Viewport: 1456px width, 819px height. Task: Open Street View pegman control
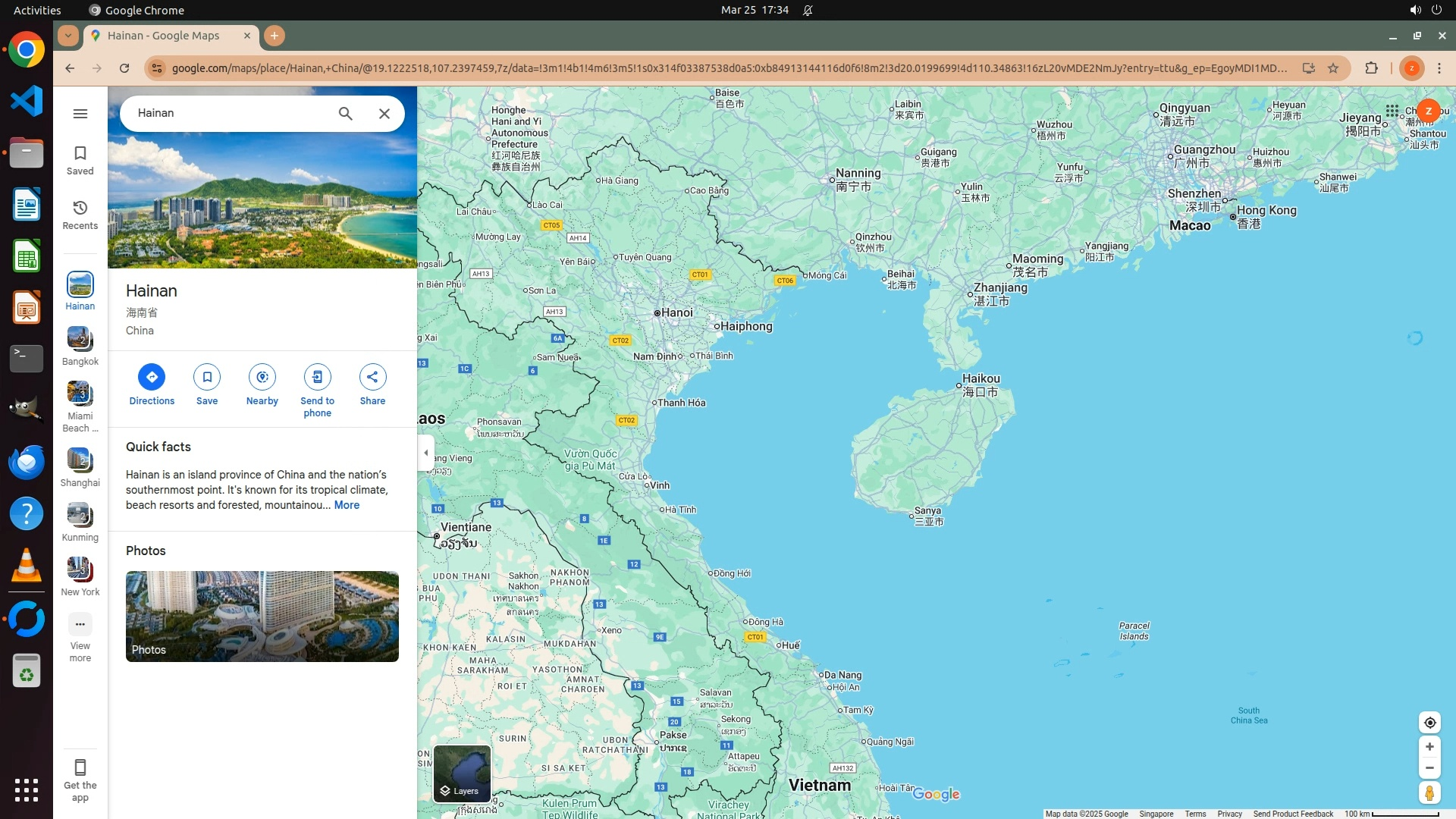point(1429,793)
